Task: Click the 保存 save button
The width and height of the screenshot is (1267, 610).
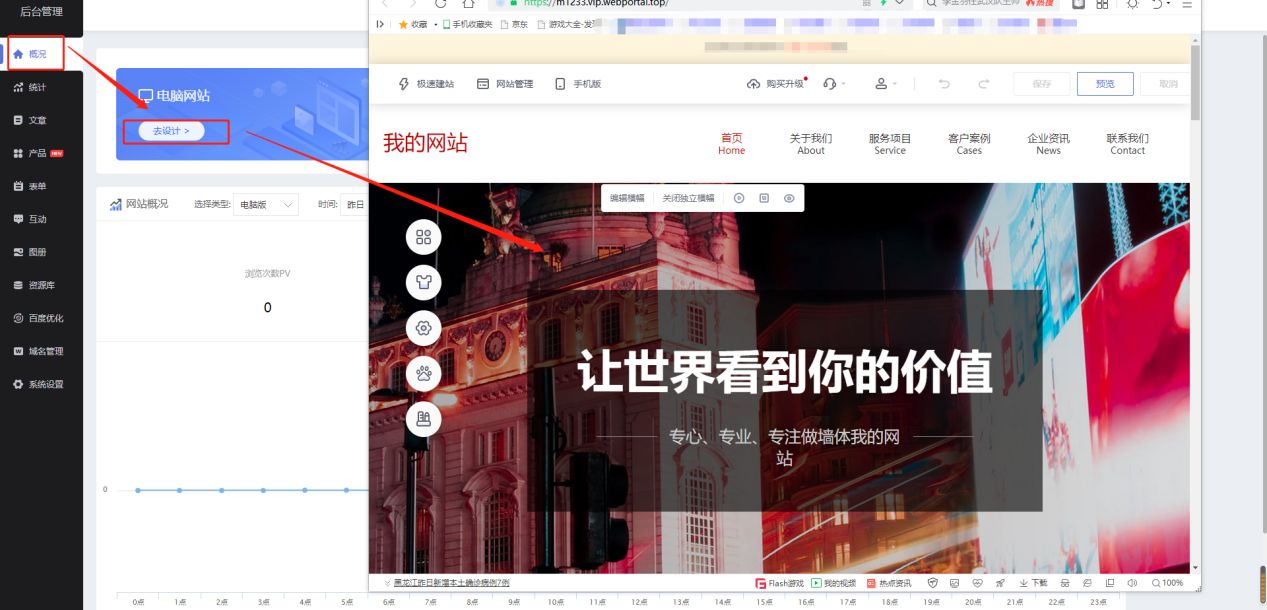Action: tap(1041, 84)
